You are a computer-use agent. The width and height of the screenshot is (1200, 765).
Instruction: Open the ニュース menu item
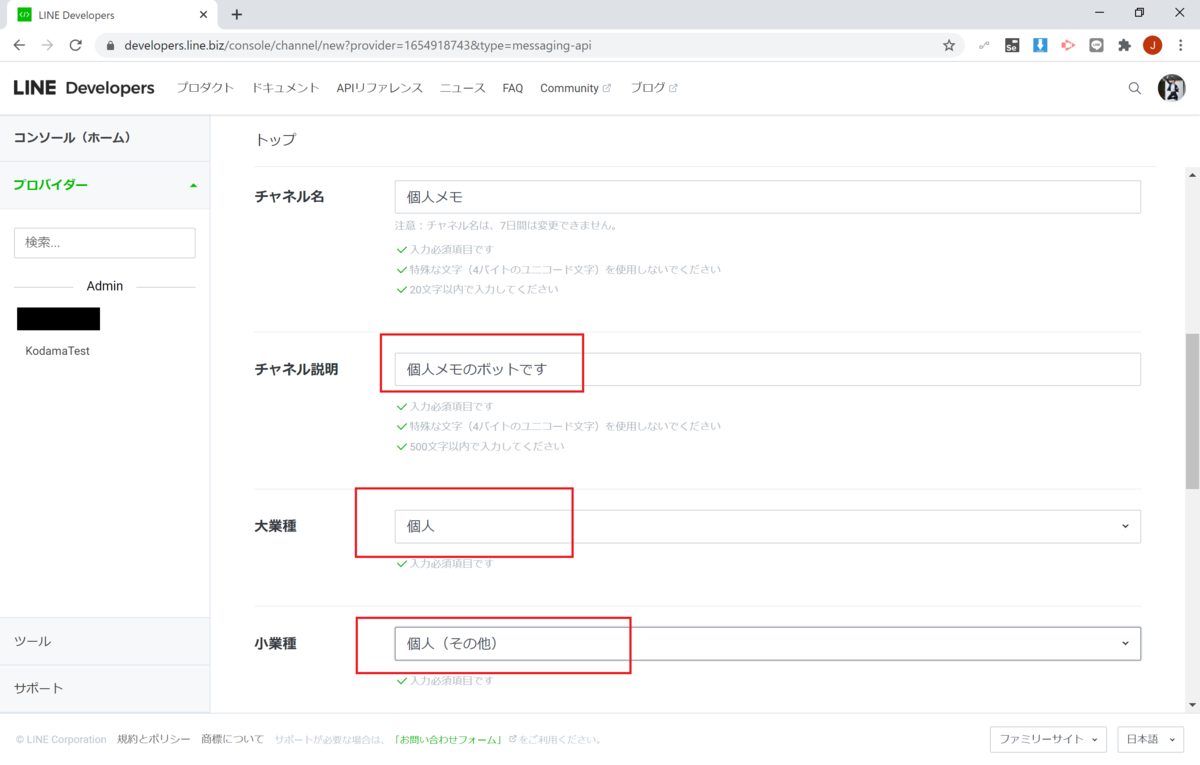point(463,88)
